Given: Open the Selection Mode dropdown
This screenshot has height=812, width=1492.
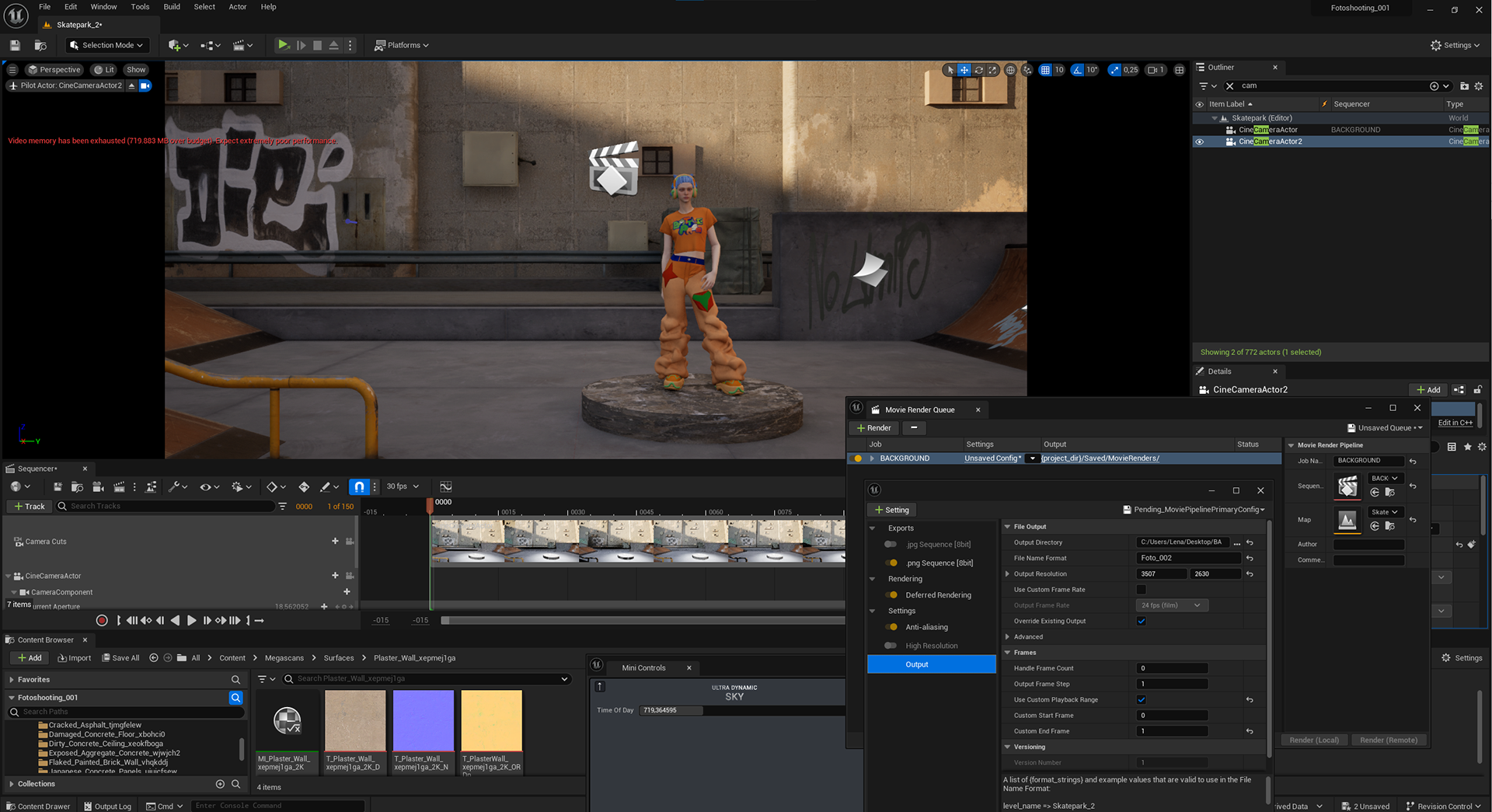Looking at the screenshot, I should point(106,45).
